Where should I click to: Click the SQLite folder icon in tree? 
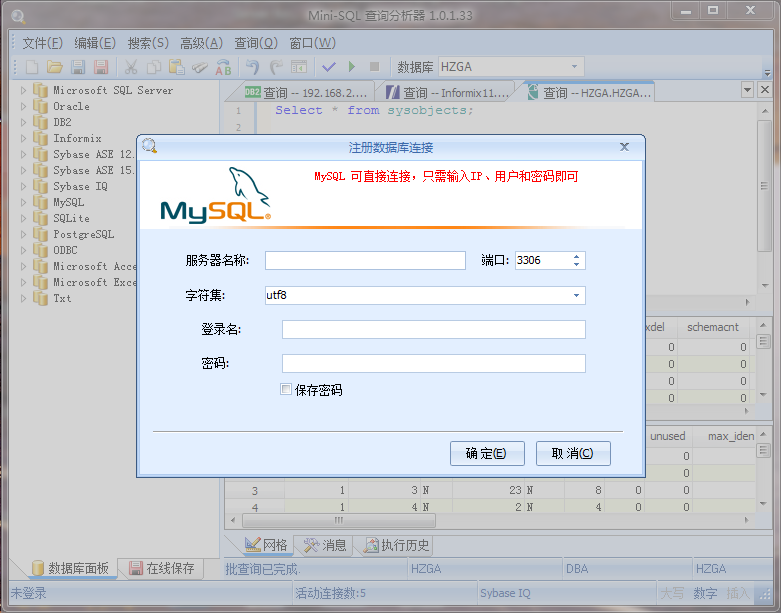coord(40,218)
